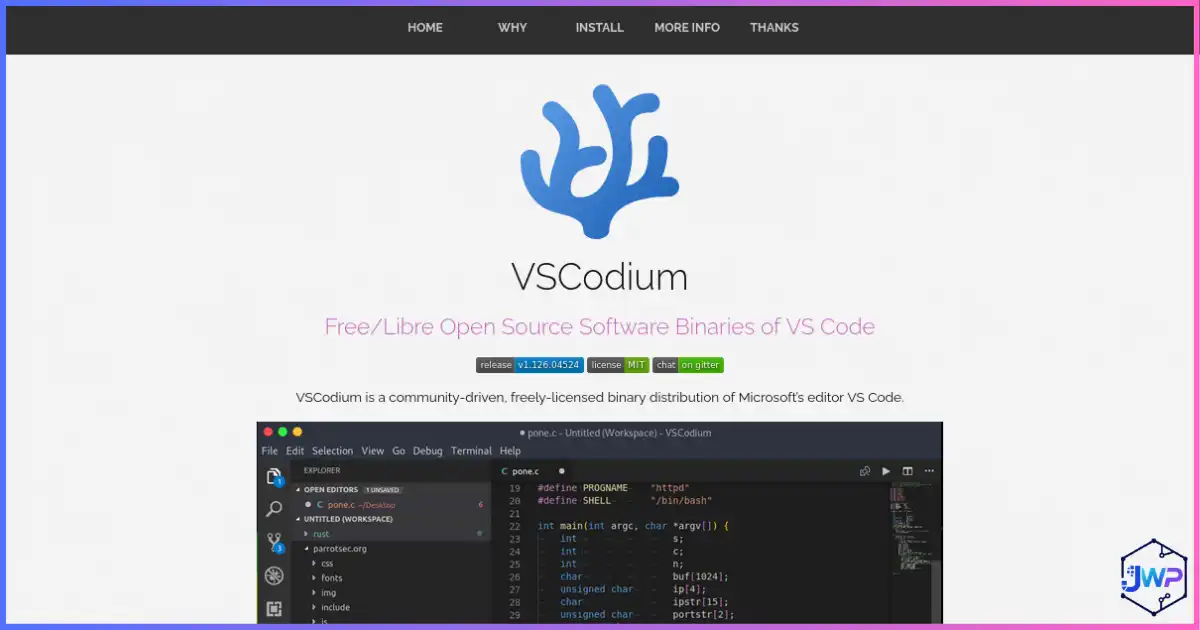Open the Extensions icon in activity bar
The image size is (1200, 630).
click(273, 608)
